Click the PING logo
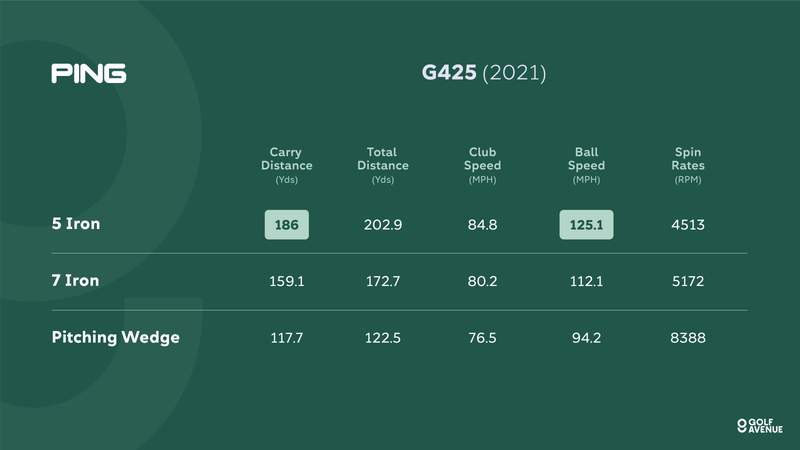 coord(89,74)
